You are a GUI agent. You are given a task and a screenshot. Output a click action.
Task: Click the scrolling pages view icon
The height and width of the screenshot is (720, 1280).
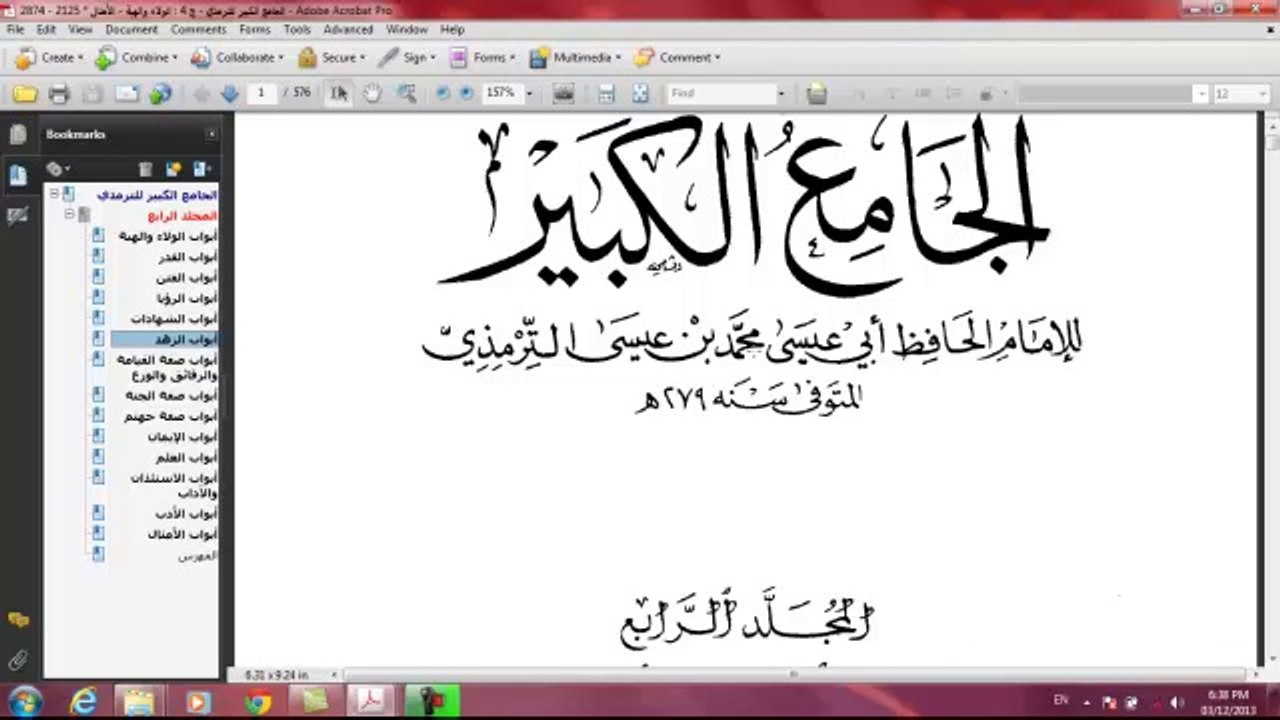[x=606, y=93]
